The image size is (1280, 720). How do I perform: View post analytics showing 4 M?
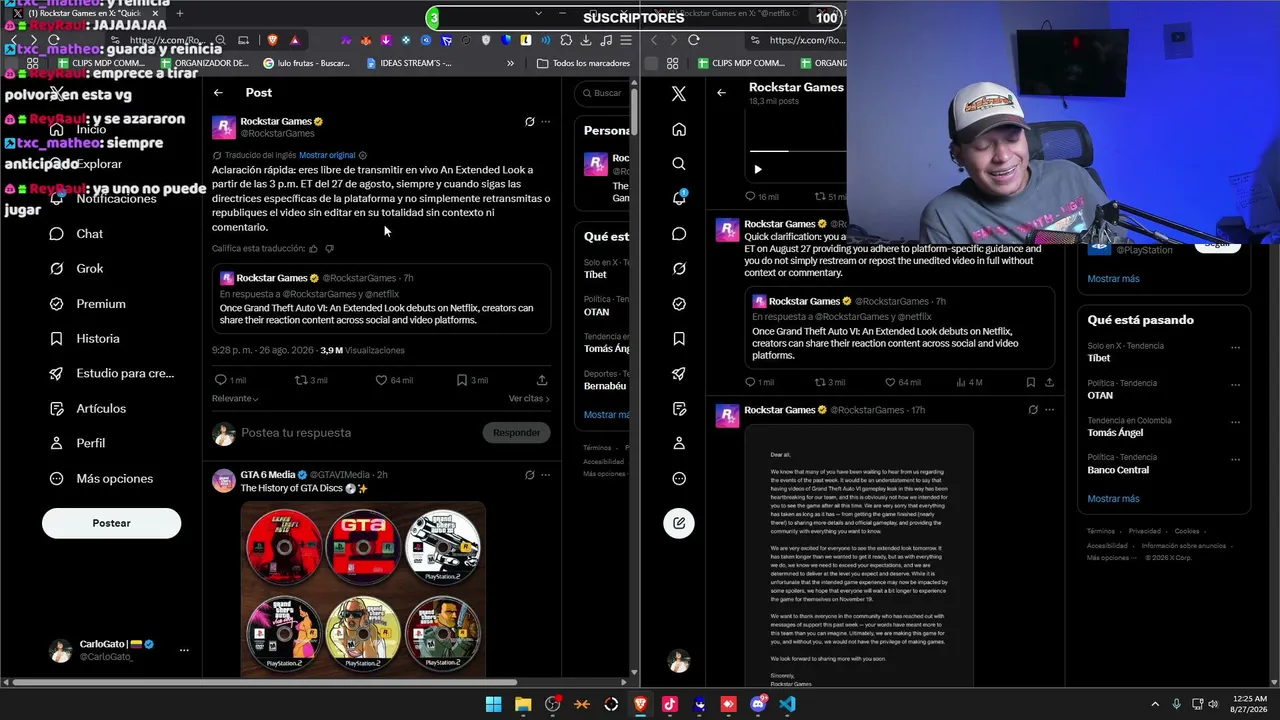coord(970,382)
